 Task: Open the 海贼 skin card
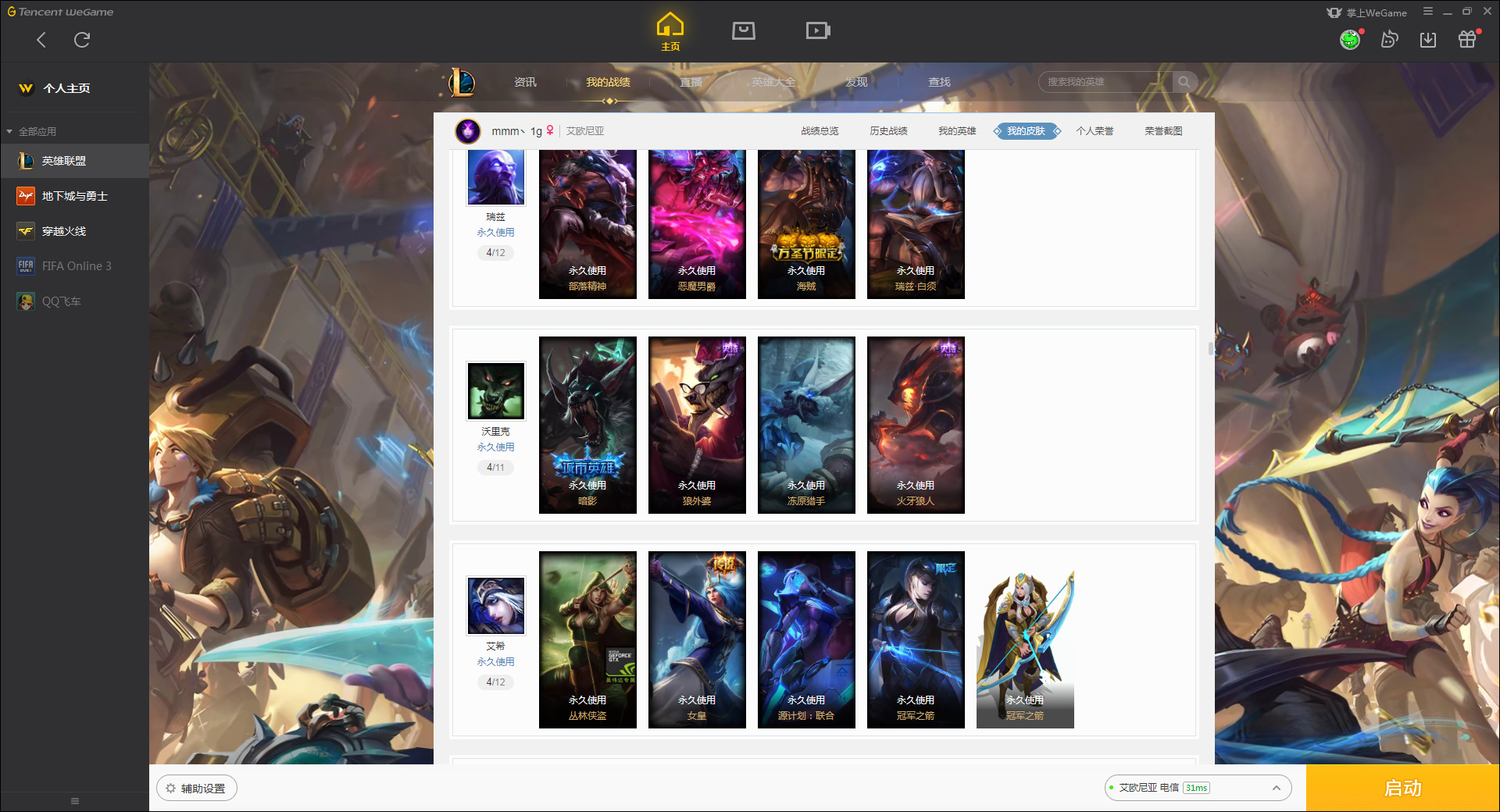click(x=806, y=224)
